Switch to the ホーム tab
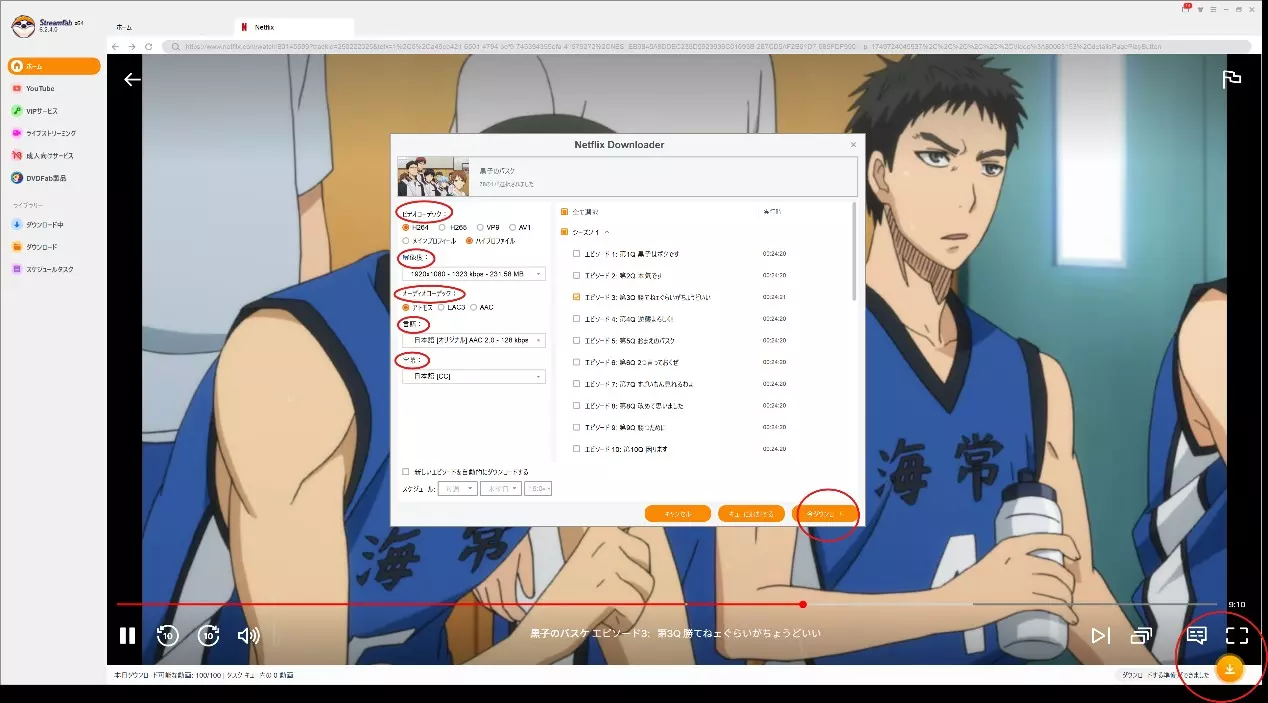Viewport: 1268px width, 703px height. (x=124, y=27)
